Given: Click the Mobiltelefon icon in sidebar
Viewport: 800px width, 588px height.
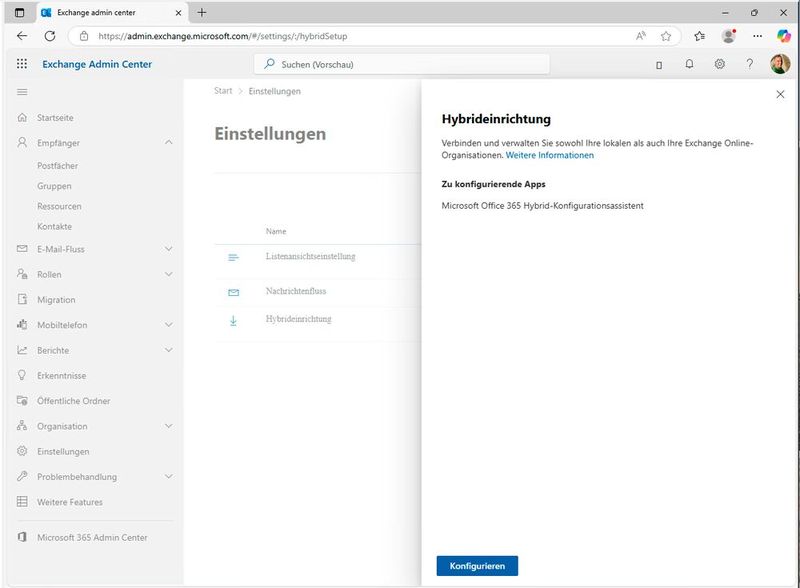Looking at the screenshot, I should (x=22, y=325).
